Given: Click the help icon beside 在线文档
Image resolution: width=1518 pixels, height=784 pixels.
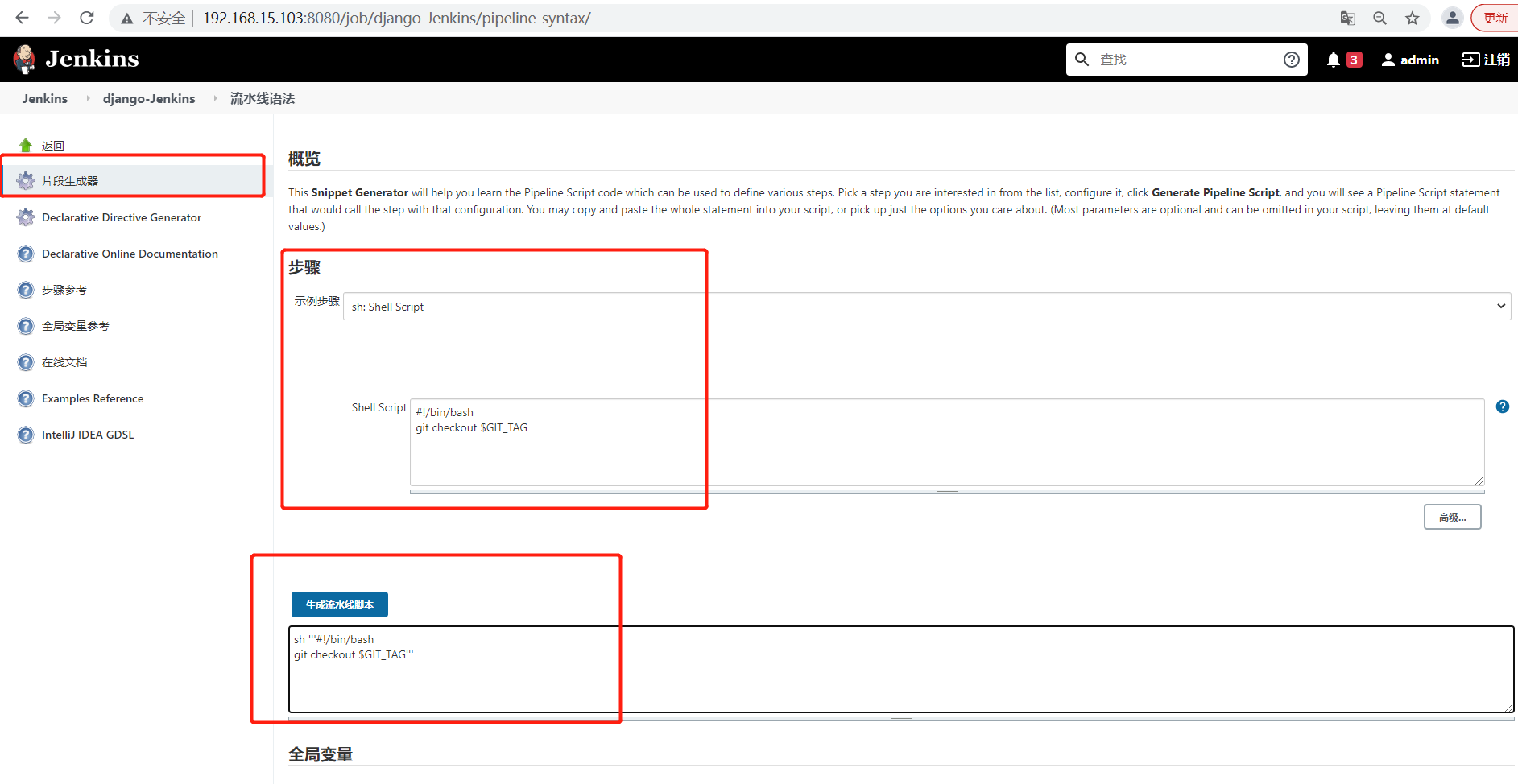Looking at the screenshot, I should click(26, 362).
